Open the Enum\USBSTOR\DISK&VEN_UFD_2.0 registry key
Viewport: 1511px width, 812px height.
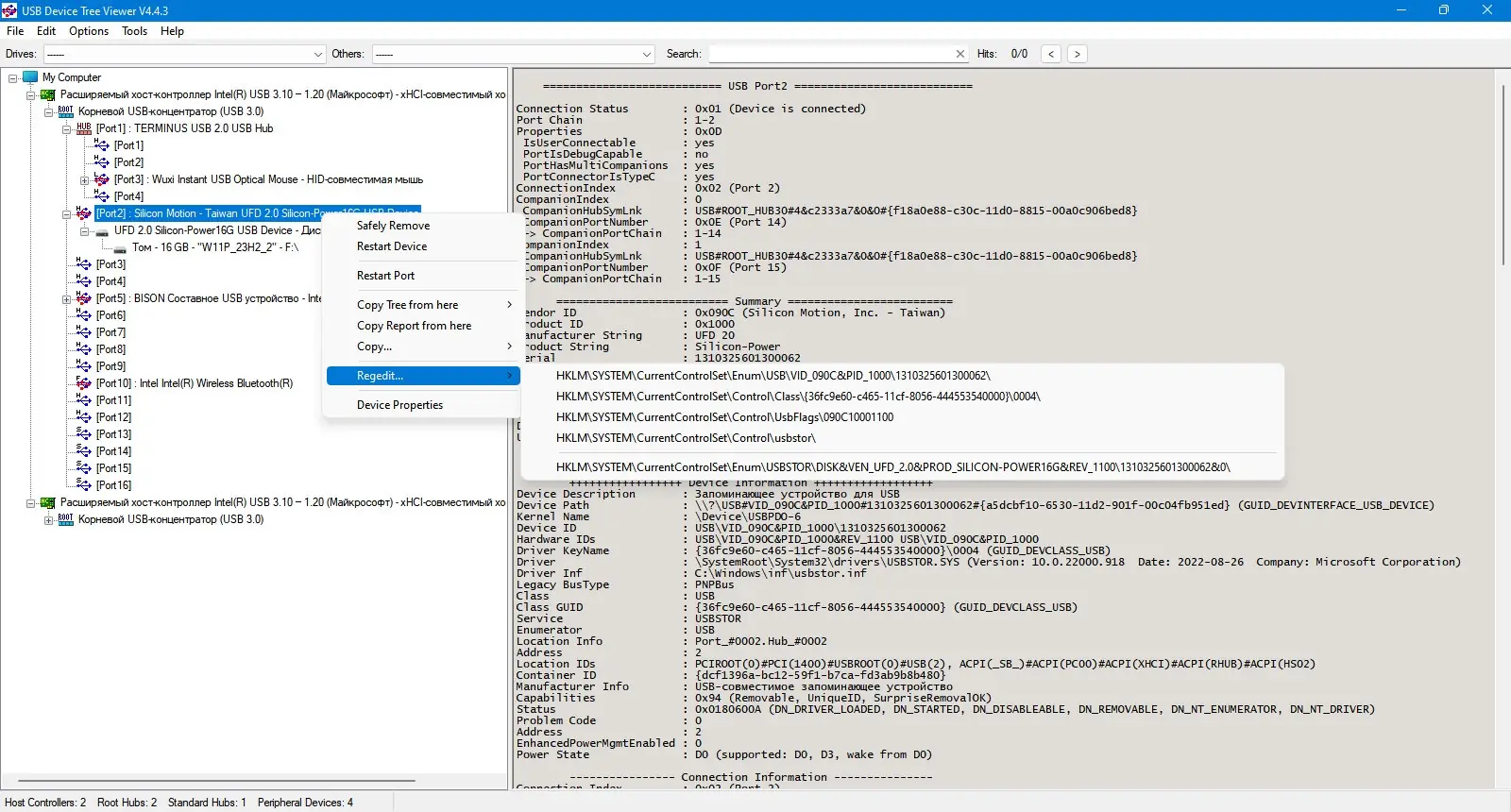click(x=902, y=467)
